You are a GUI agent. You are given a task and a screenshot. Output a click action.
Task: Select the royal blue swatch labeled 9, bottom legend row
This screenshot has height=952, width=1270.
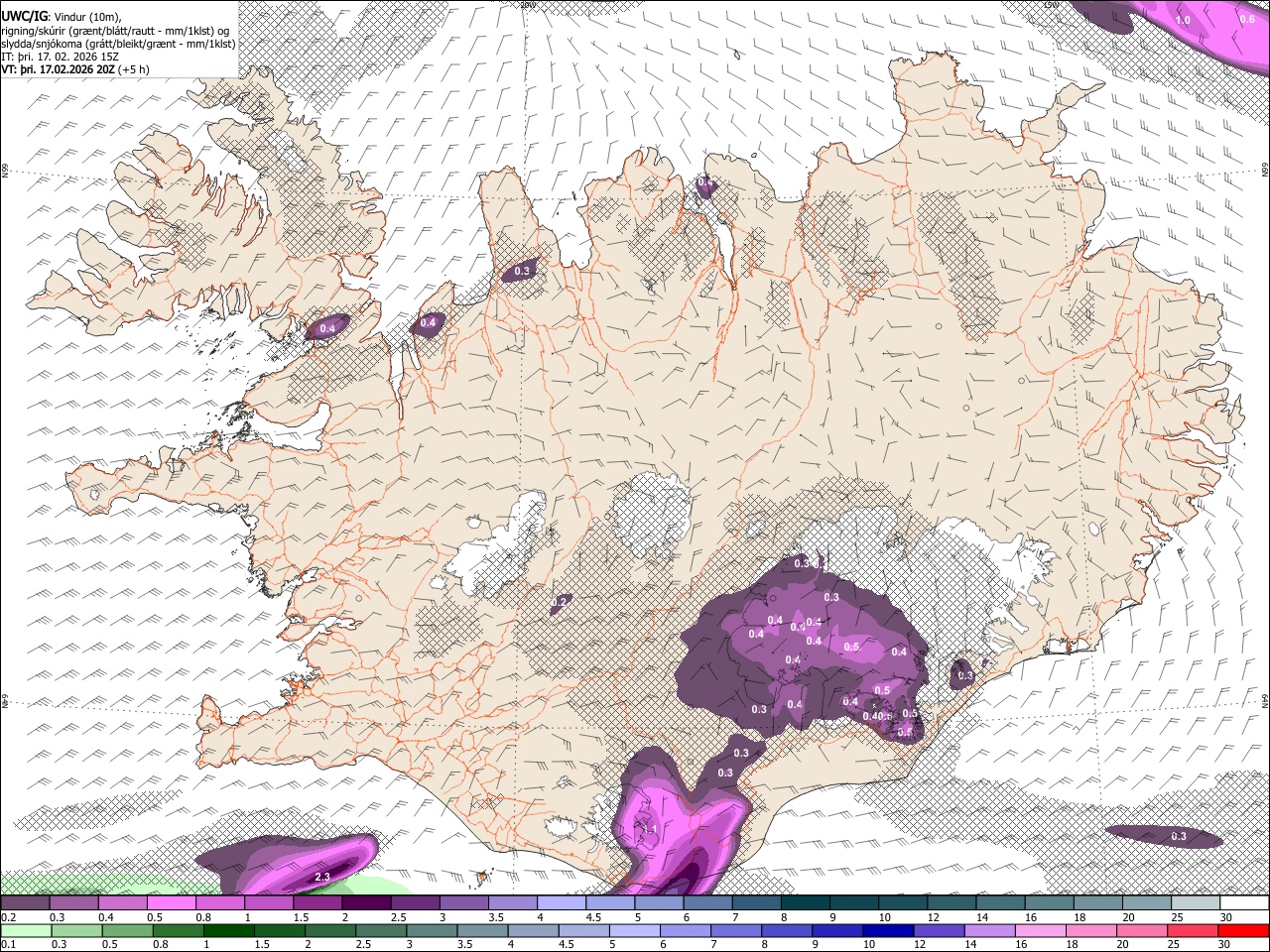click(x=837, y=930)
